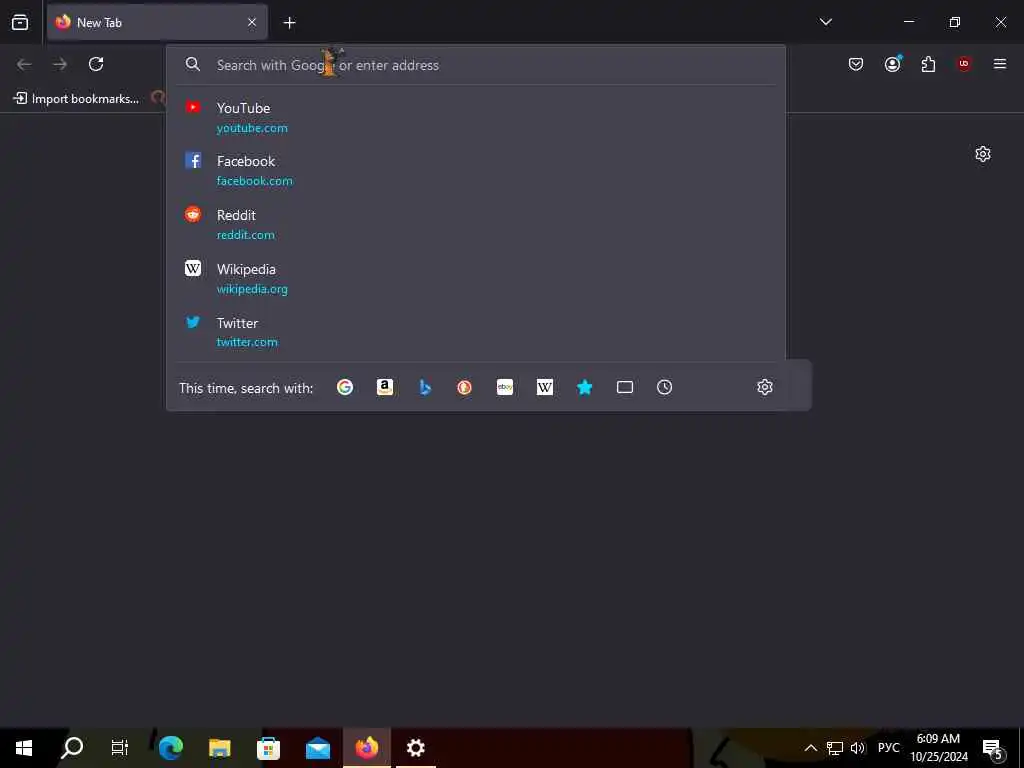Open the 6:09 AM clock calendar
This screenshot has width=1024, height=768.
tap(938, 748)
